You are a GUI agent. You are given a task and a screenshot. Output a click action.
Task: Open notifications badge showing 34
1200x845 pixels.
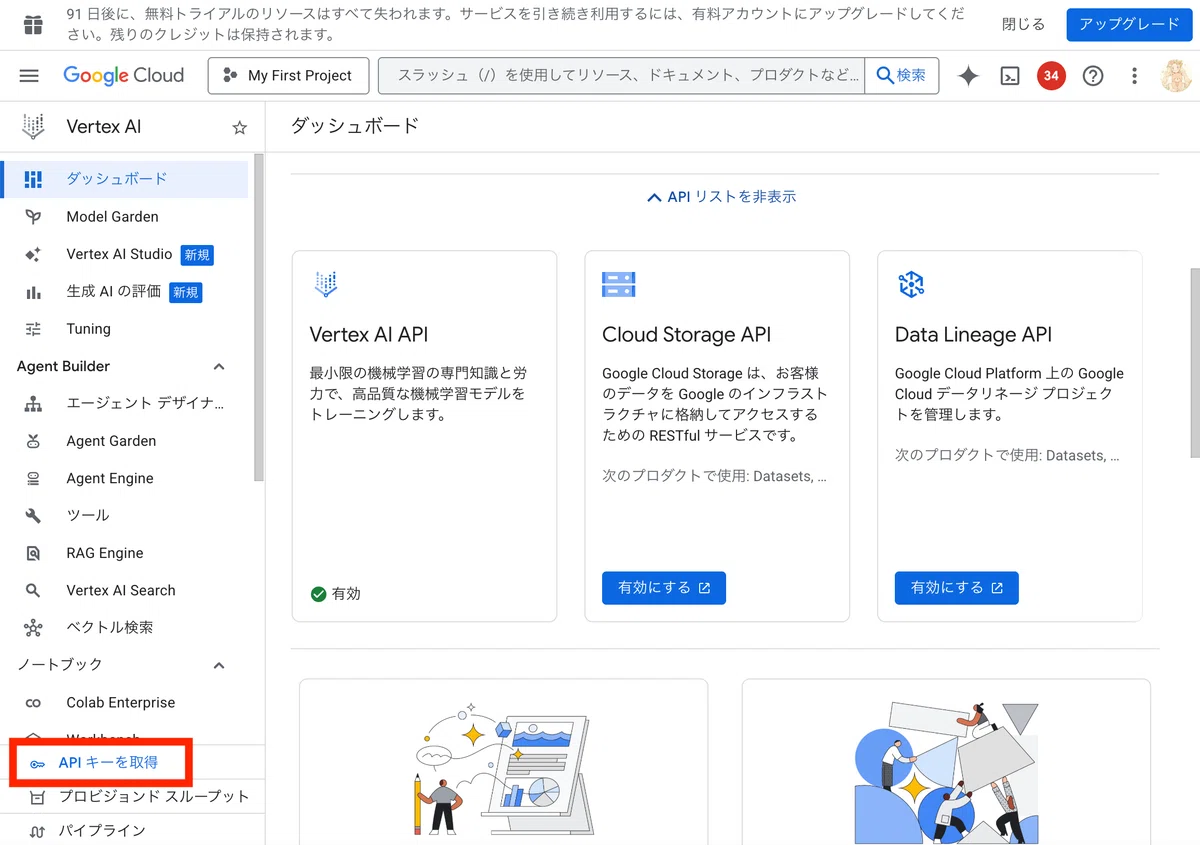pos(1051,76)
